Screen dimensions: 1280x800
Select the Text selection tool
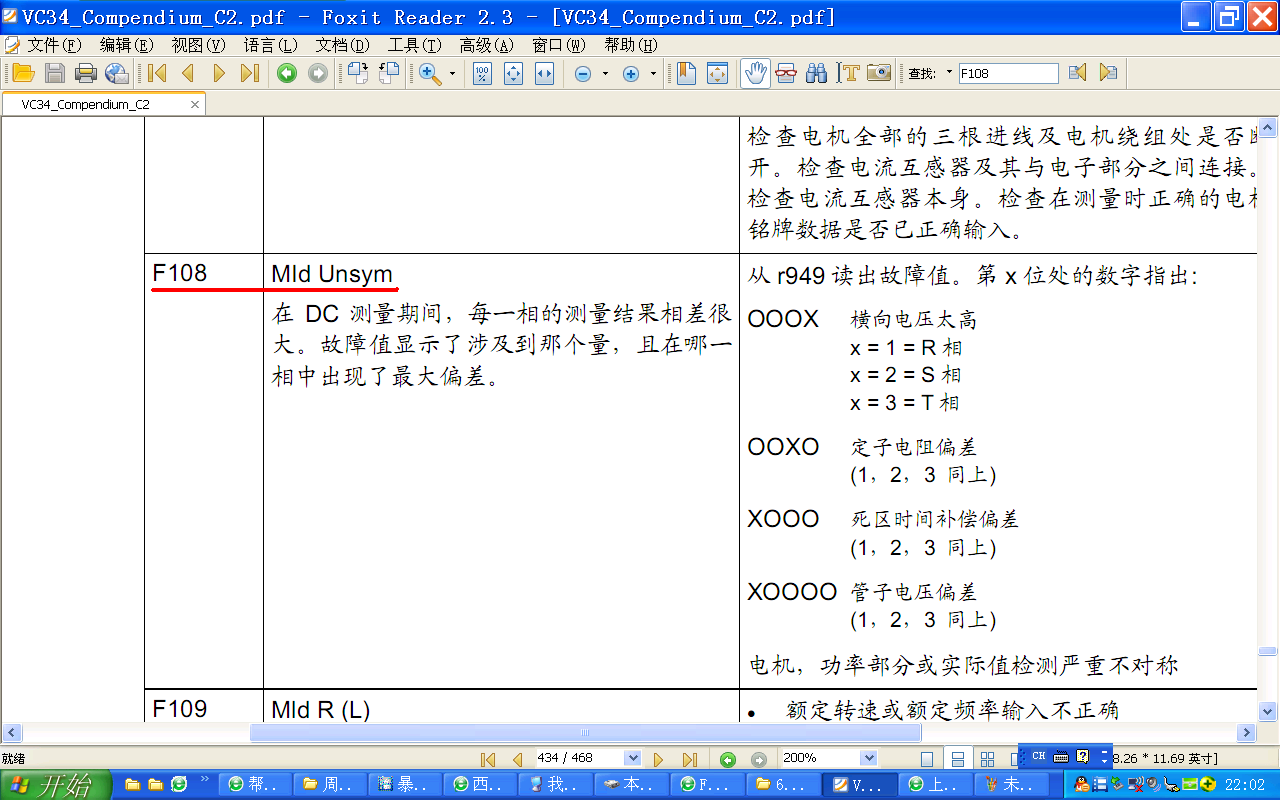tap(849, 73)
